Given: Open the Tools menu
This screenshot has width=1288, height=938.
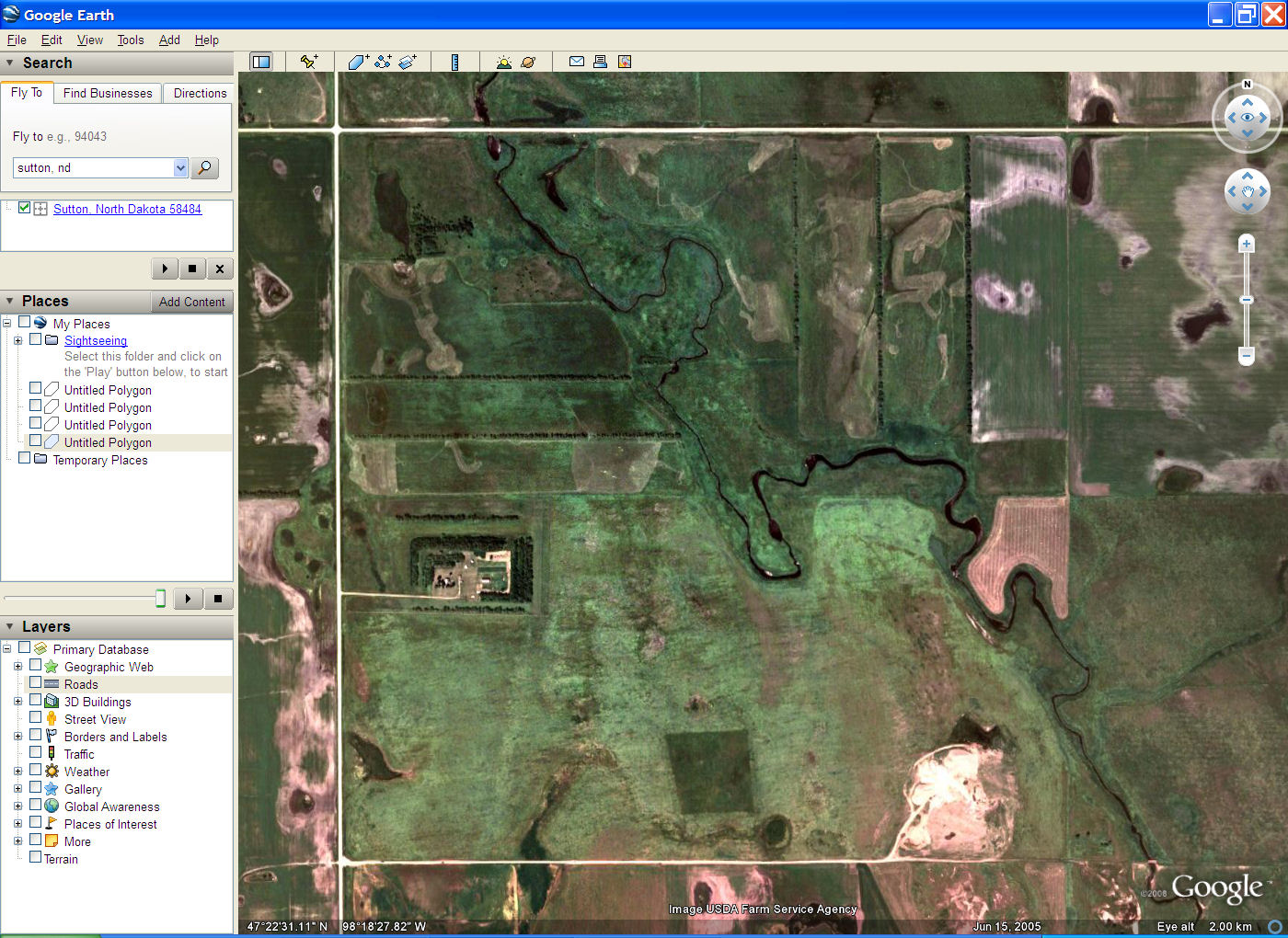Looking at the screenshot, I should click(x=131, y=40).
